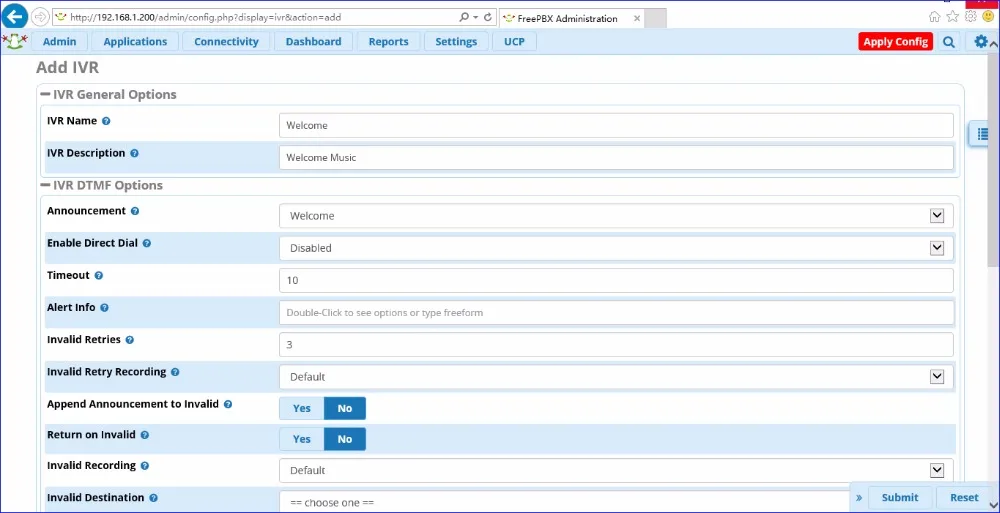Screen dimensions: 1000x513
Task: Open the Settings menu
Action: [x=456, y=41]
